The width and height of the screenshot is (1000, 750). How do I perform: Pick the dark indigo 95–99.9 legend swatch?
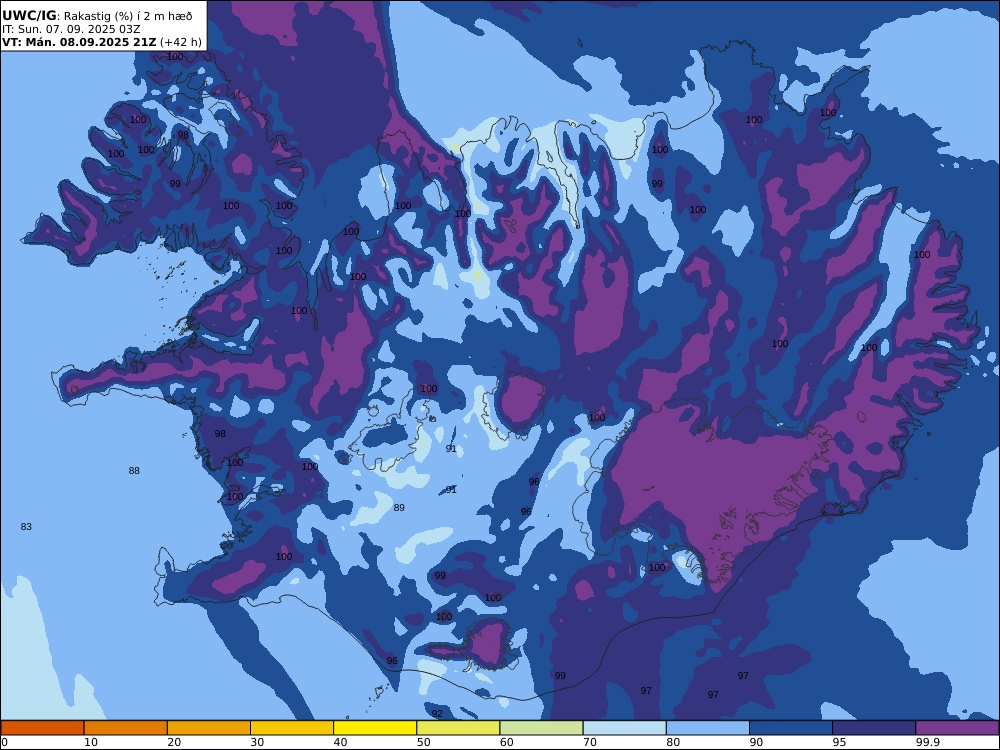point(874,728)
